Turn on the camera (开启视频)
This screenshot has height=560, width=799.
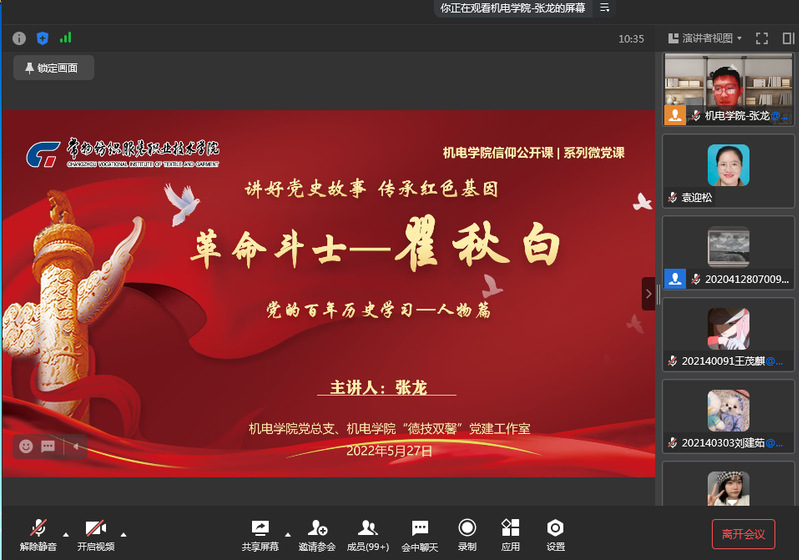click(x=96, y=534)
